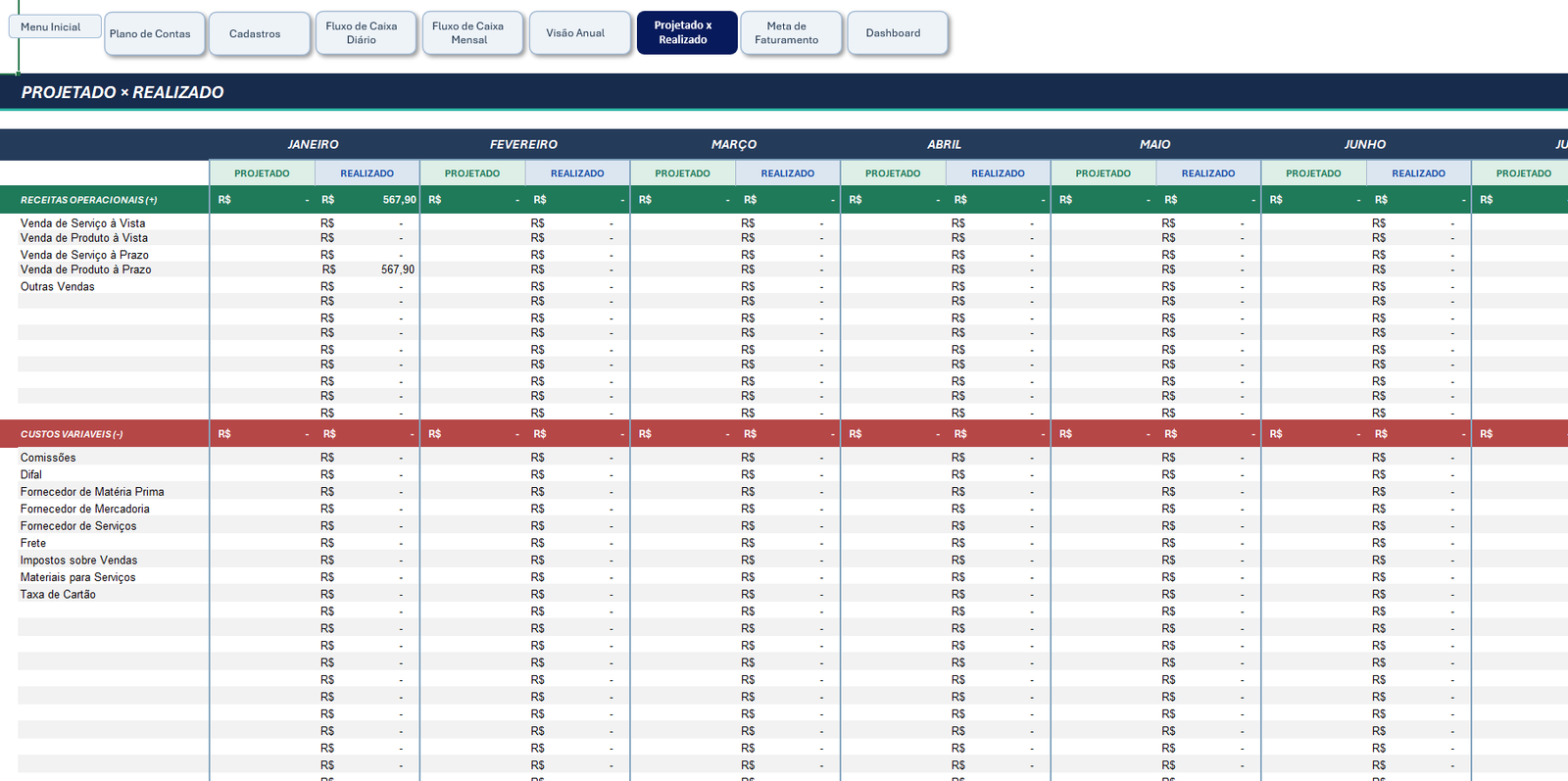Click Impostos sobre Vendas row
Image resolution: width=1568 pixels, height=781 pixels.
[79, 561]
